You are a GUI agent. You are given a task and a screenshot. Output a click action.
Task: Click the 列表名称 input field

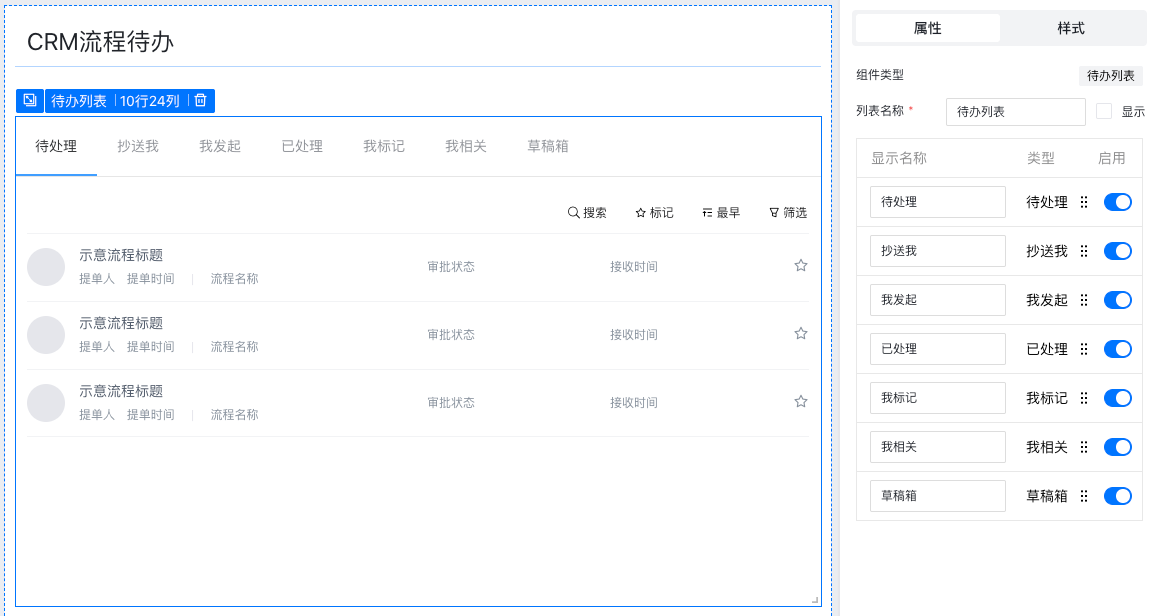click(1015, 112)
